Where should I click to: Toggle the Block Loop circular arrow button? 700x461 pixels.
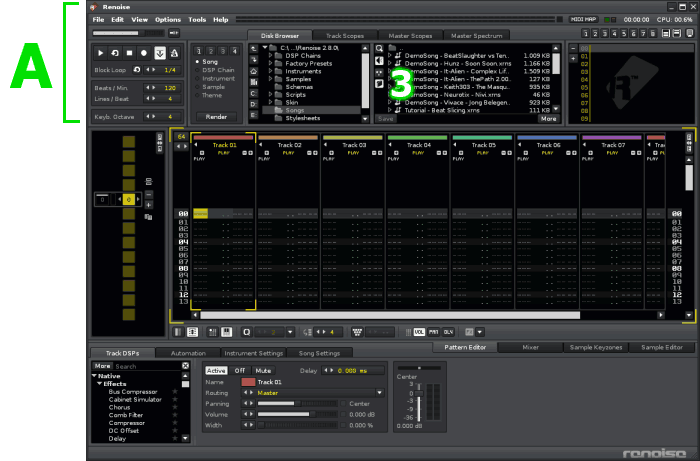point(137,70)
